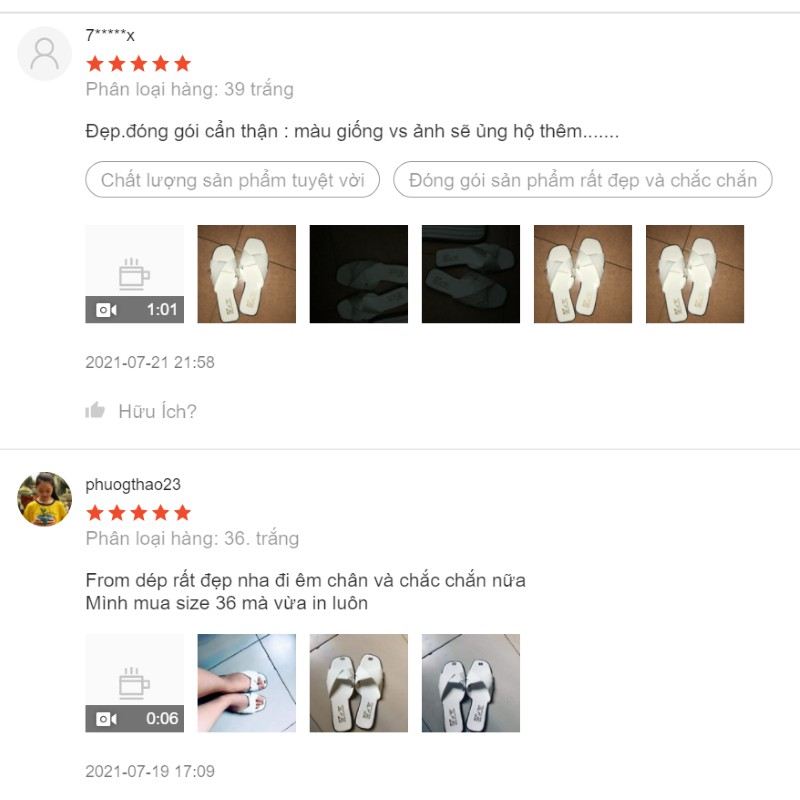Open last sandal photo in first review
Viewport: 800px width, 800px height.
(695, 274)
